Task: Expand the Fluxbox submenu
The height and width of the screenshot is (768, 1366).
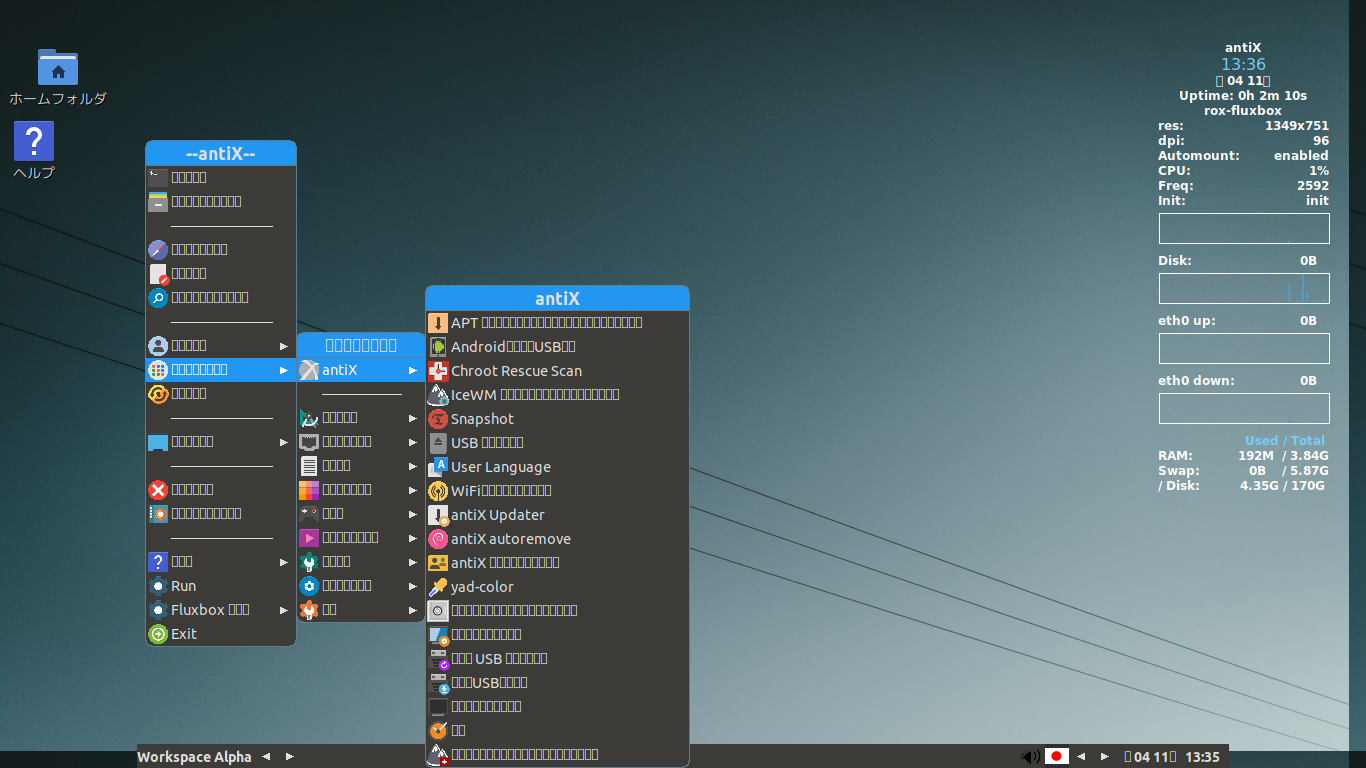Action: tap(221, 609)
